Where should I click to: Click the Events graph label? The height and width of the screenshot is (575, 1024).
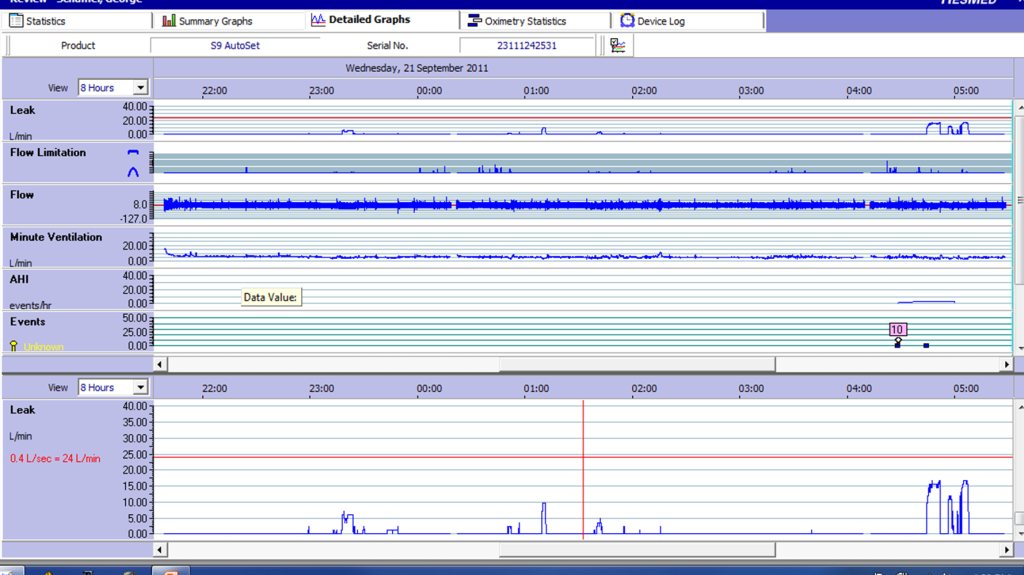(27, 321)
